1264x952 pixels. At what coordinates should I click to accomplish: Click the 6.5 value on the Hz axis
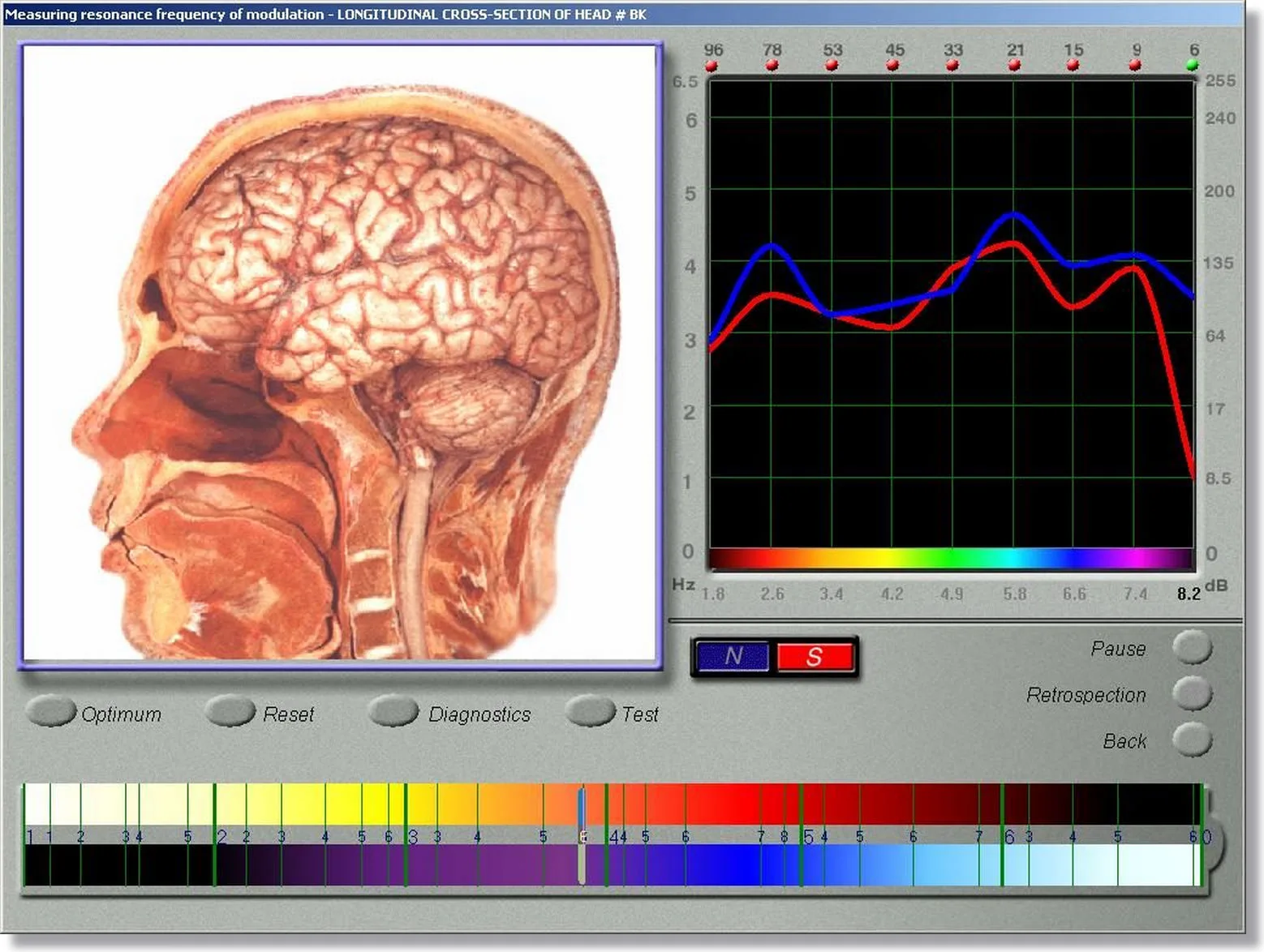[x=685, y=81]
